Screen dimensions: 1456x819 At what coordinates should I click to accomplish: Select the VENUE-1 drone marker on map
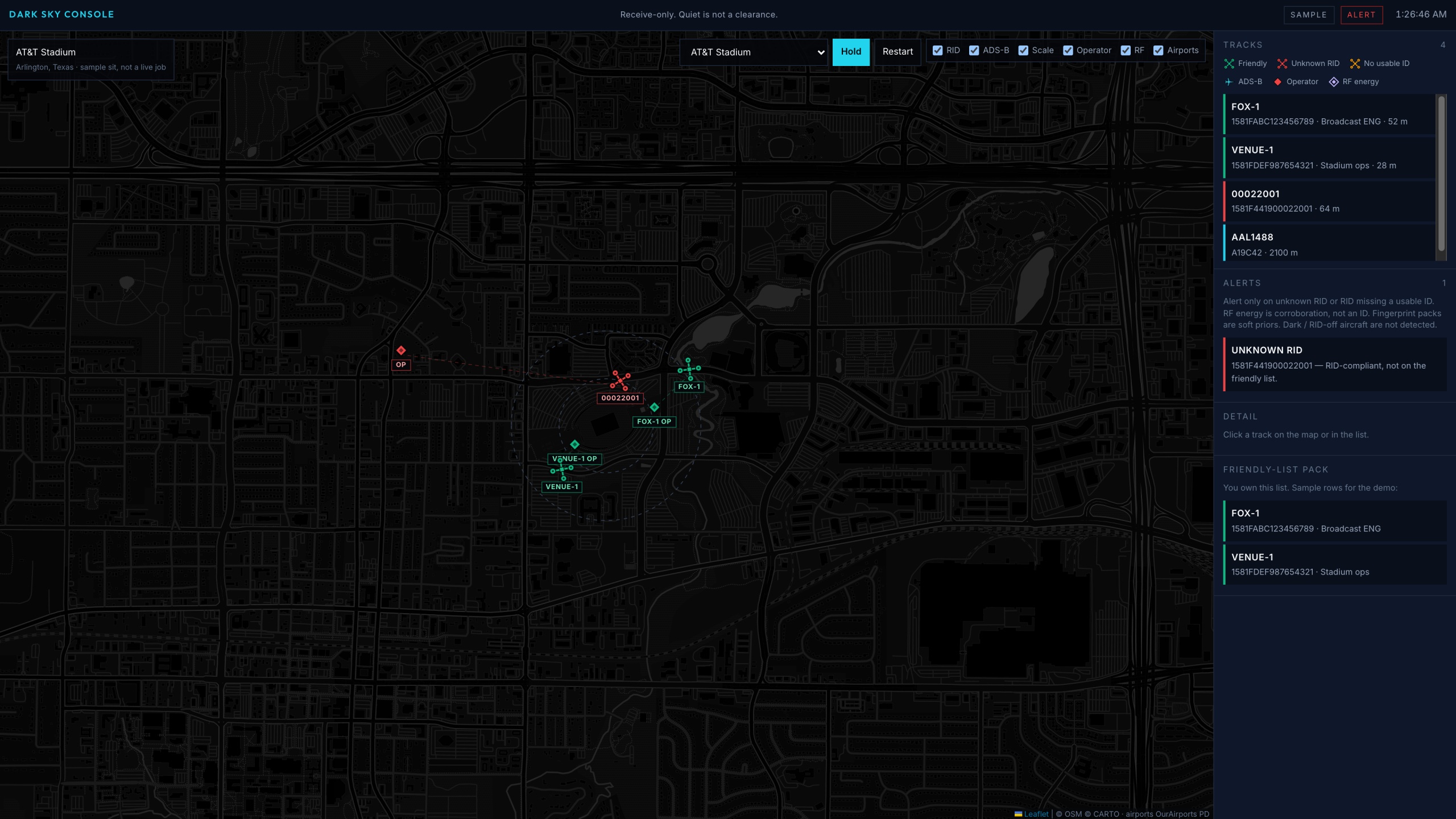[x=561, y=469]
